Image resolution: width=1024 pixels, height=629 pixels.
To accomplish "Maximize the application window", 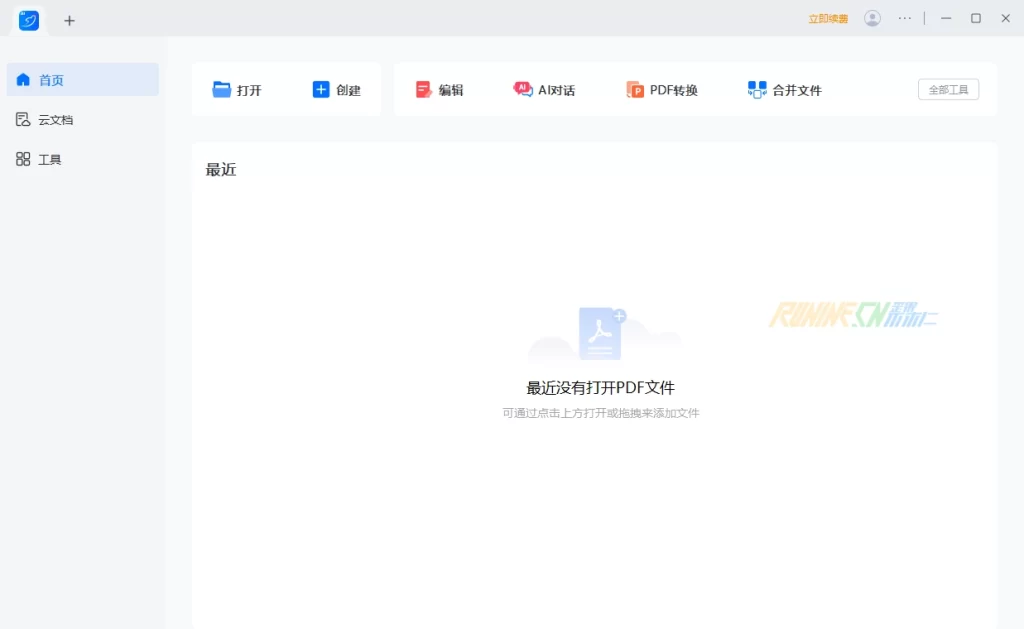I will click(x=976, y=18).
